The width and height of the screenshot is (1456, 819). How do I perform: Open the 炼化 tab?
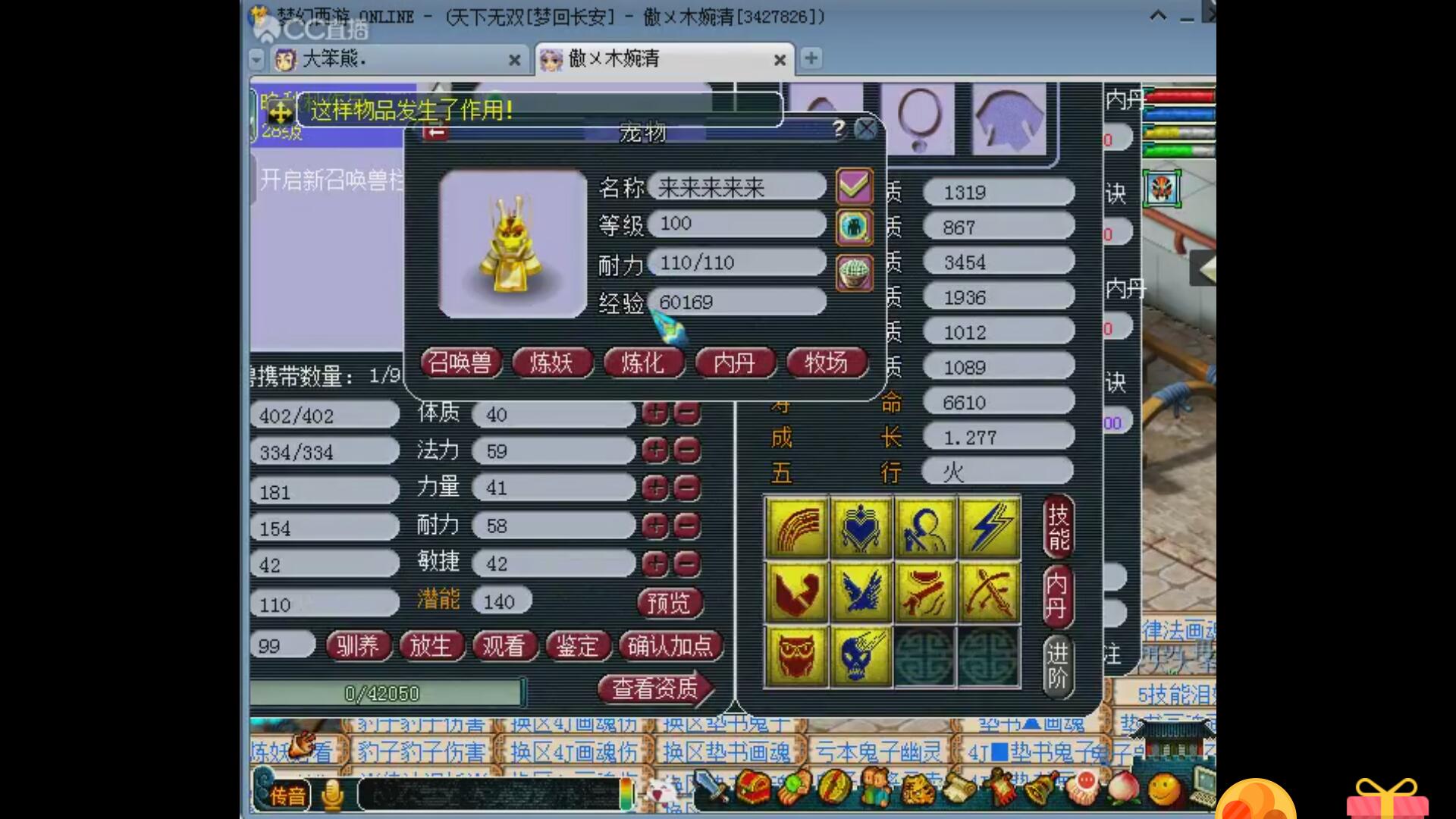[643, 362]
